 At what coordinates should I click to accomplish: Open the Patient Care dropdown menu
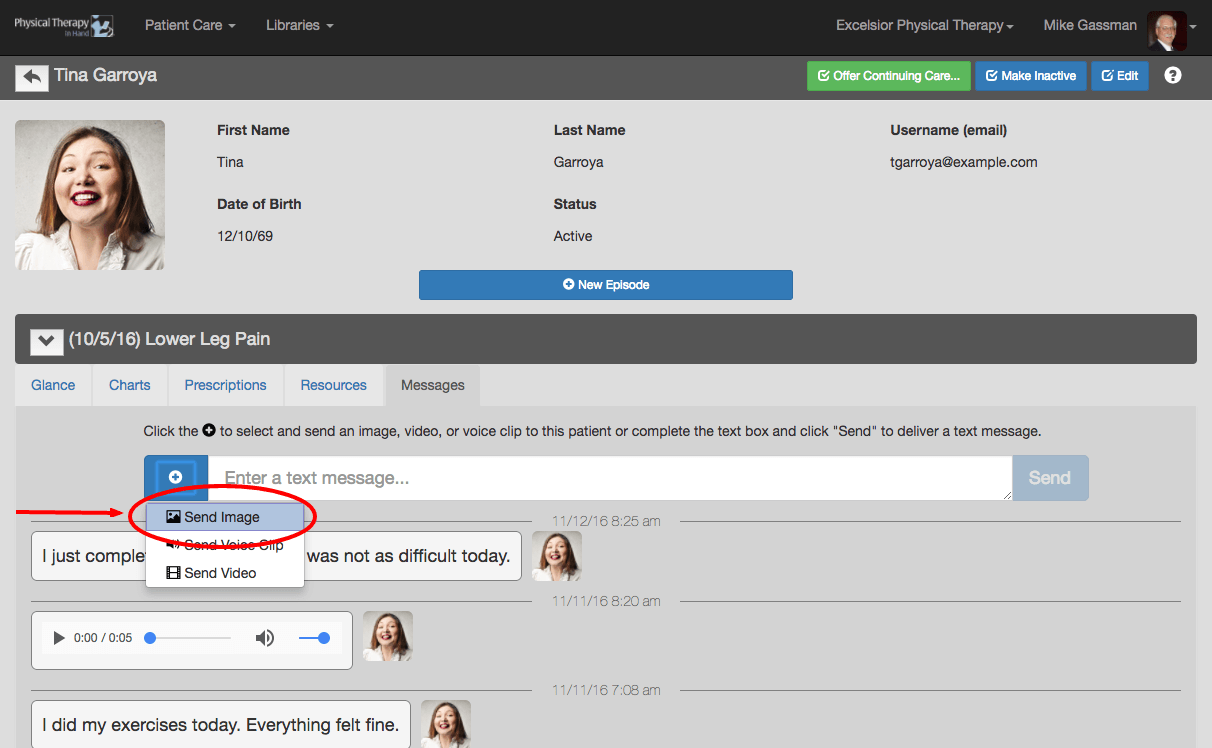pos(190,25)
